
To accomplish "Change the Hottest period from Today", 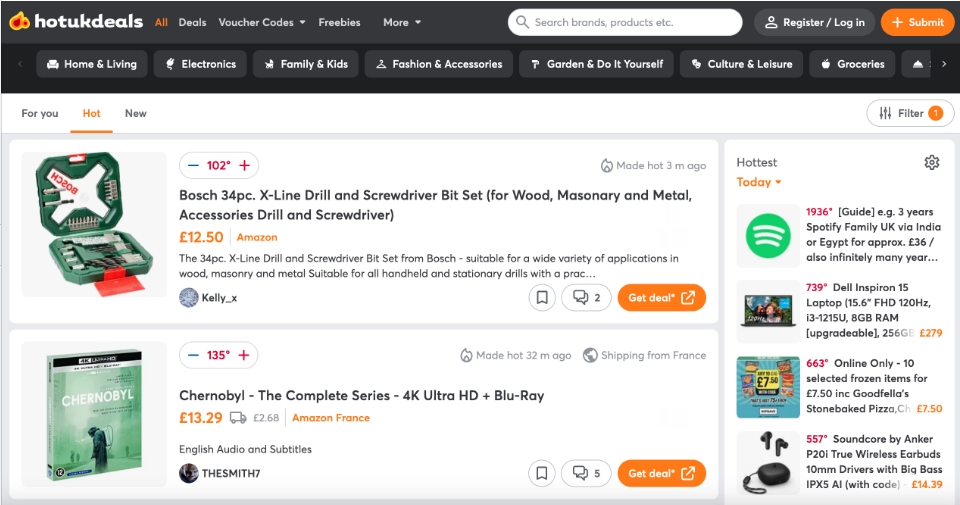I will 759,182.
